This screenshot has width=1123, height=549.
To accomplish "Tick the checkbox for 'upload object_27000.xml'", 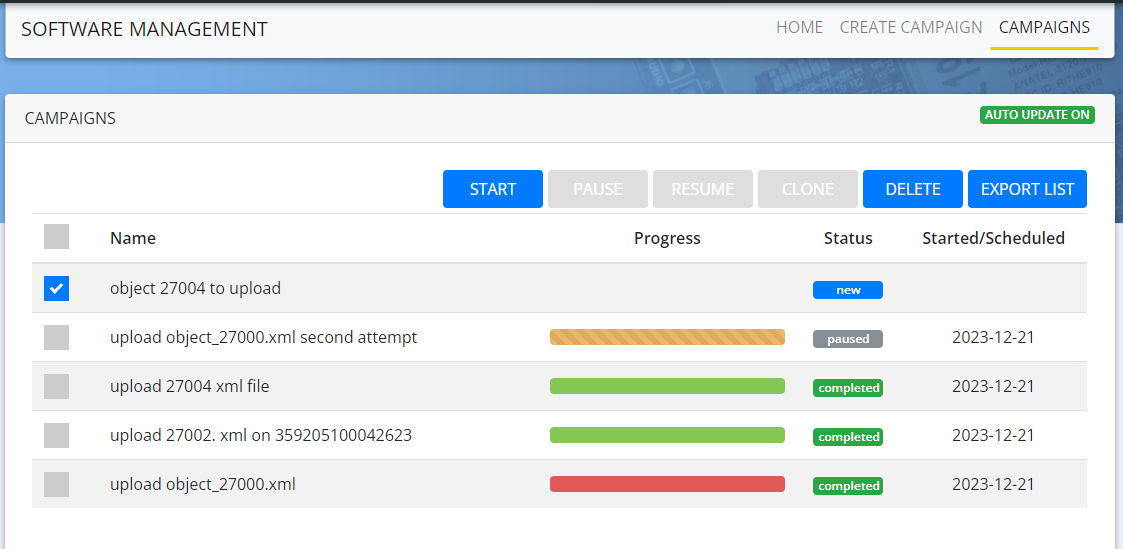I will [x=56, y=485].
